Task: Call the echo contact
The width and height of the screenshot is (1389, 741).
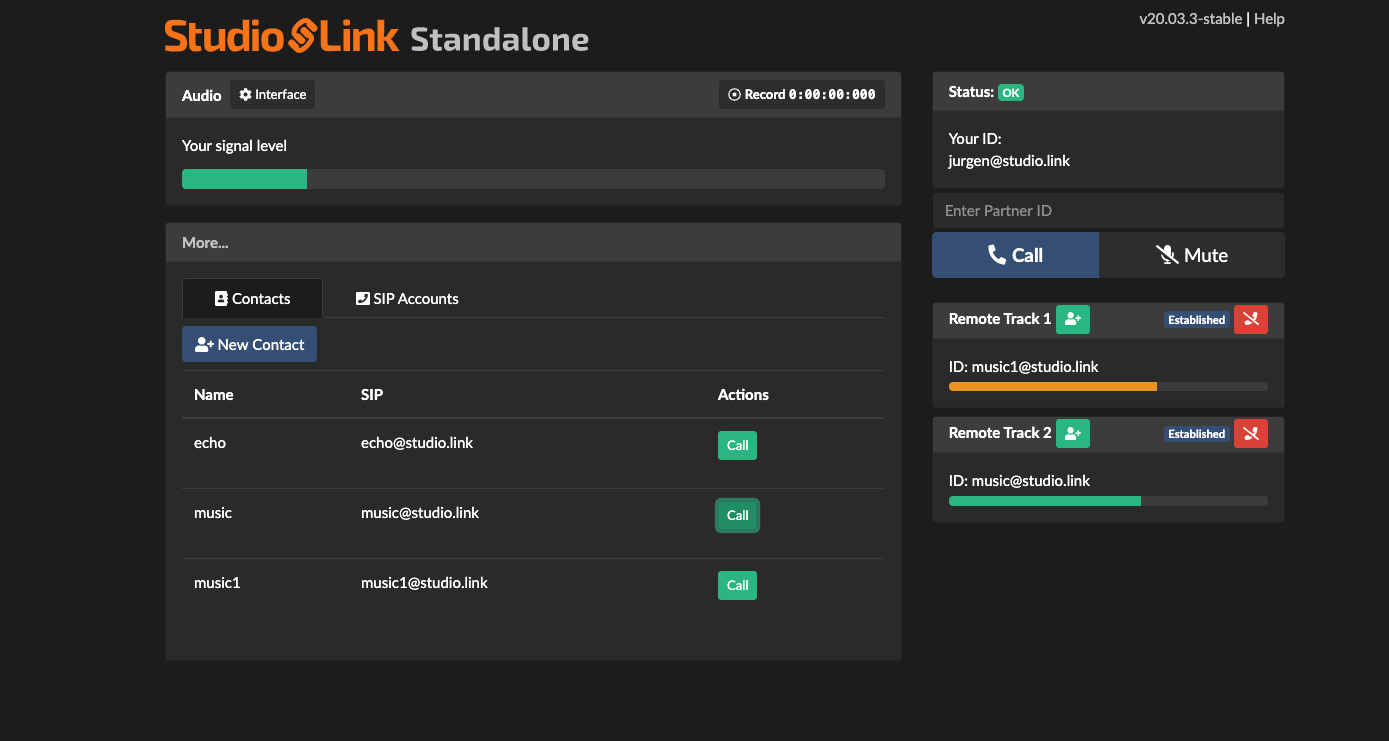Action: (x=737, y=446)
